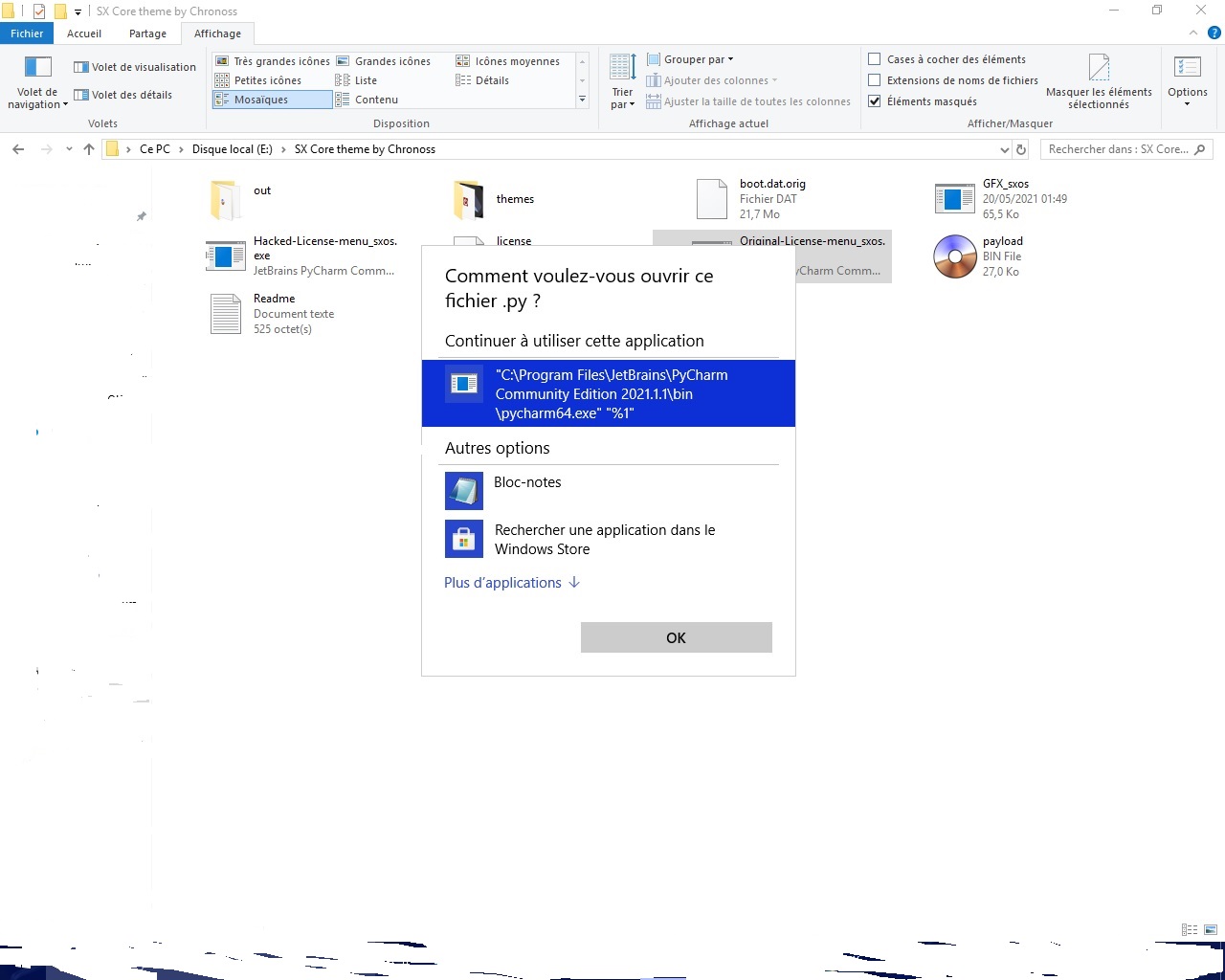Image resolution: width=1225 pixels, height=980 pixels.
Task: Switch to Contenu layout
Action: [367, 100]
